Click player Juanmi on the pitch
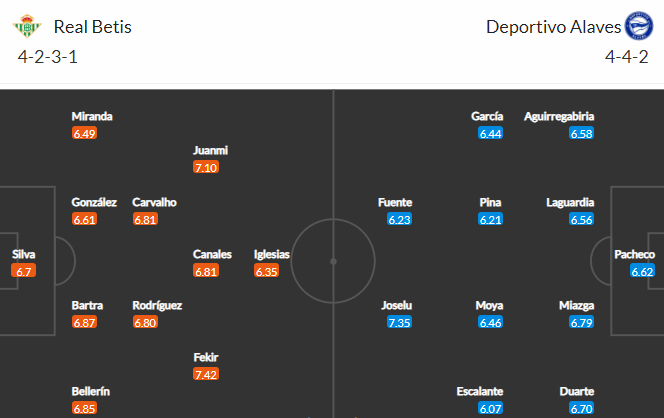The height and width of the screenshot is (418, 664). pyautogui.click(x=210, y=150)
